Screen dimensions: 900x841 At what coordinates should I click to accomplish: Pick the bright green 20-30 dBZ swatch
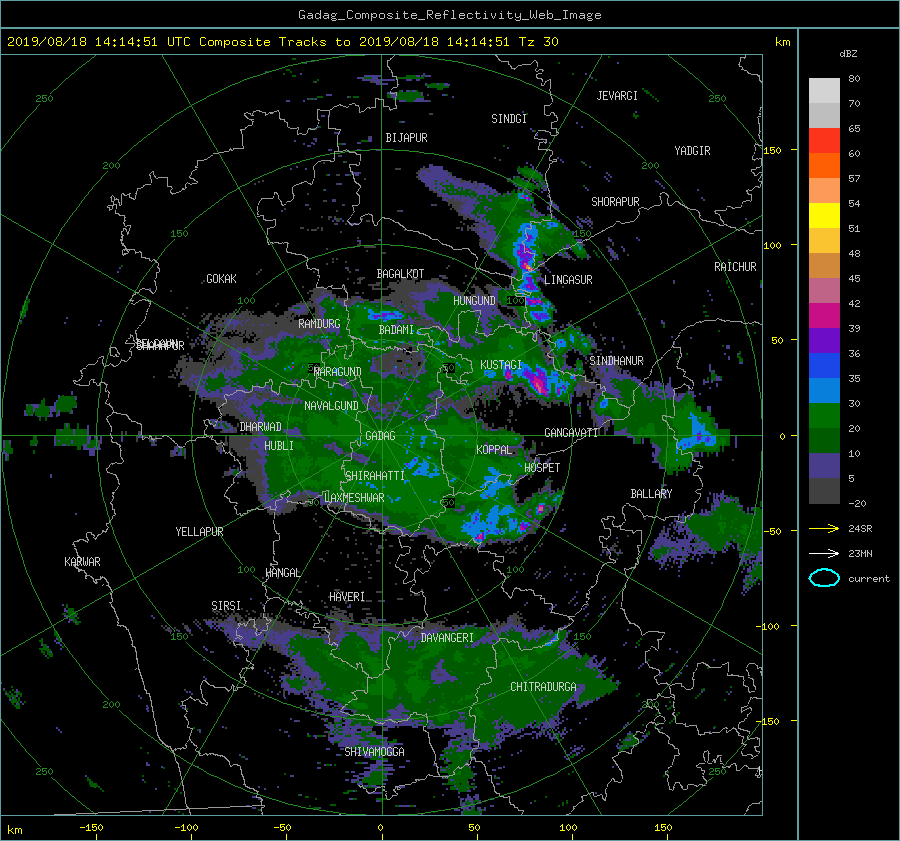(x=824, y=416)
